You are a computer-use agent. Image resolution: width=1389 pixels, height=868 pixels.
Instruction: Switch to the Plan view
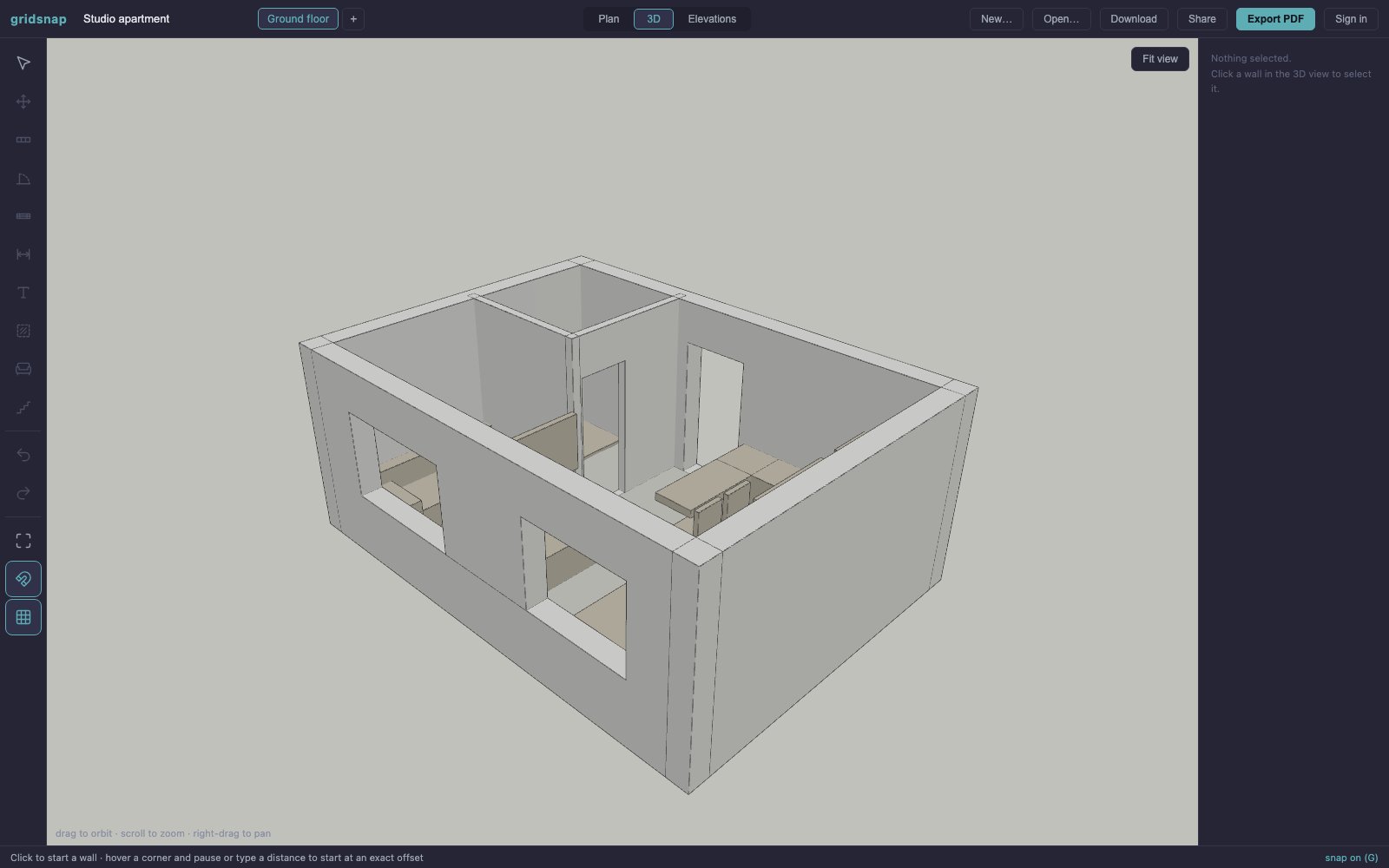[609, 19]
